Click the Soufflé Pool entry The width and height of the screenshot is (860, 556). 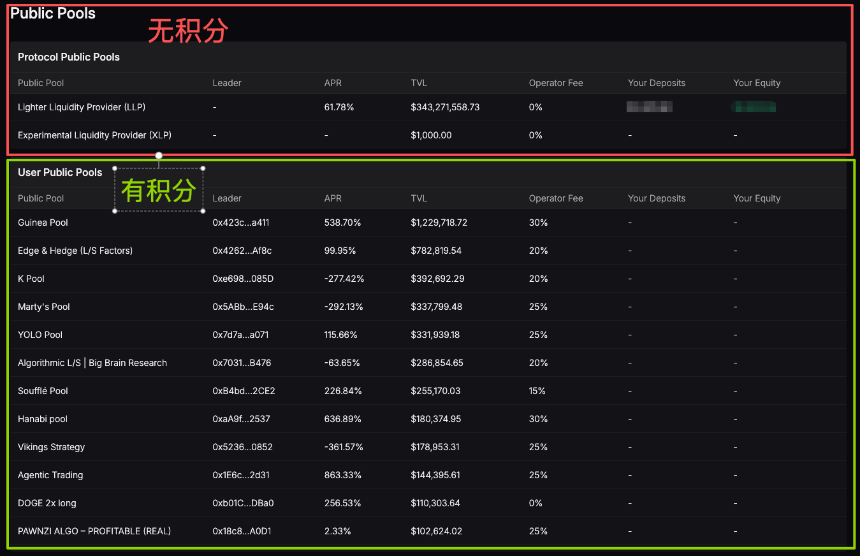coord(43,391)
